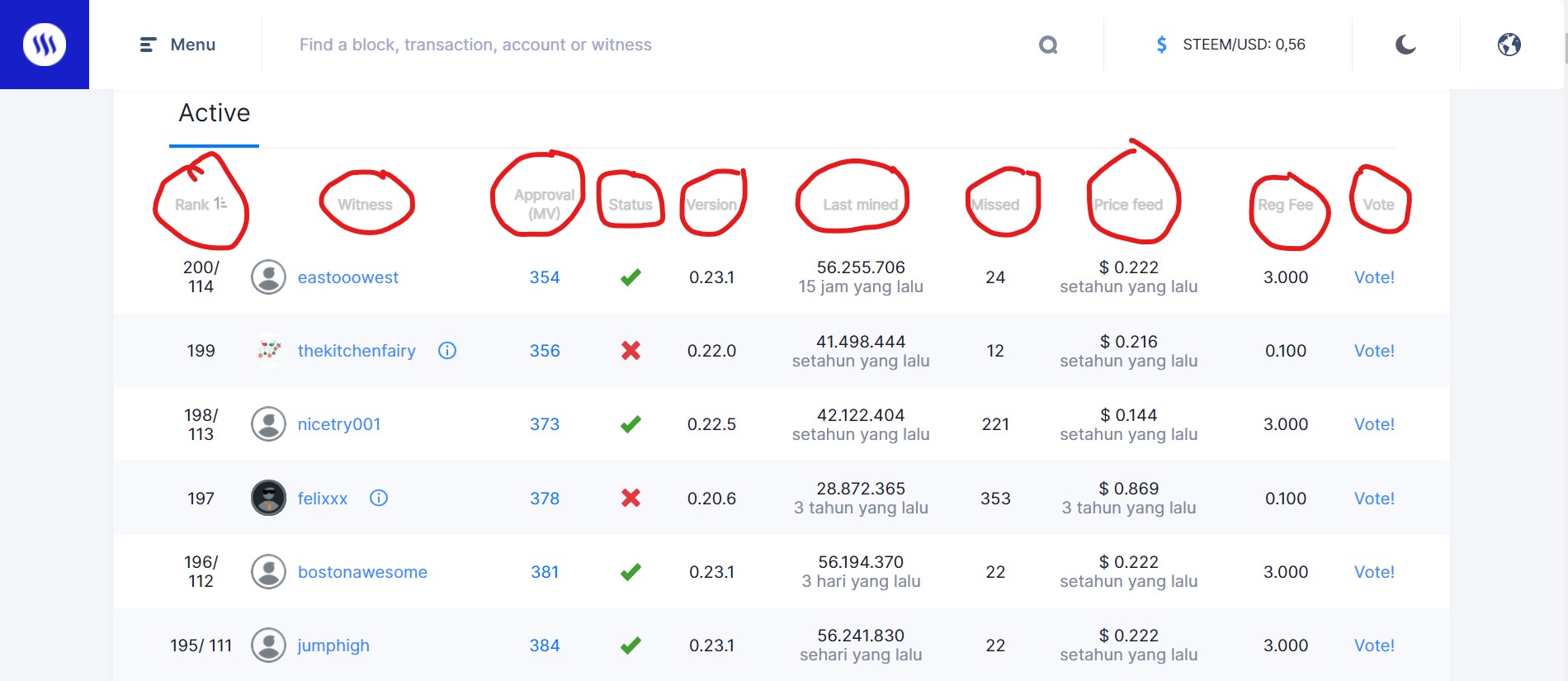Screen dimensions: 1568x681
Task: Open nicetry001 witness link
Action: click(x=339, y=424)
